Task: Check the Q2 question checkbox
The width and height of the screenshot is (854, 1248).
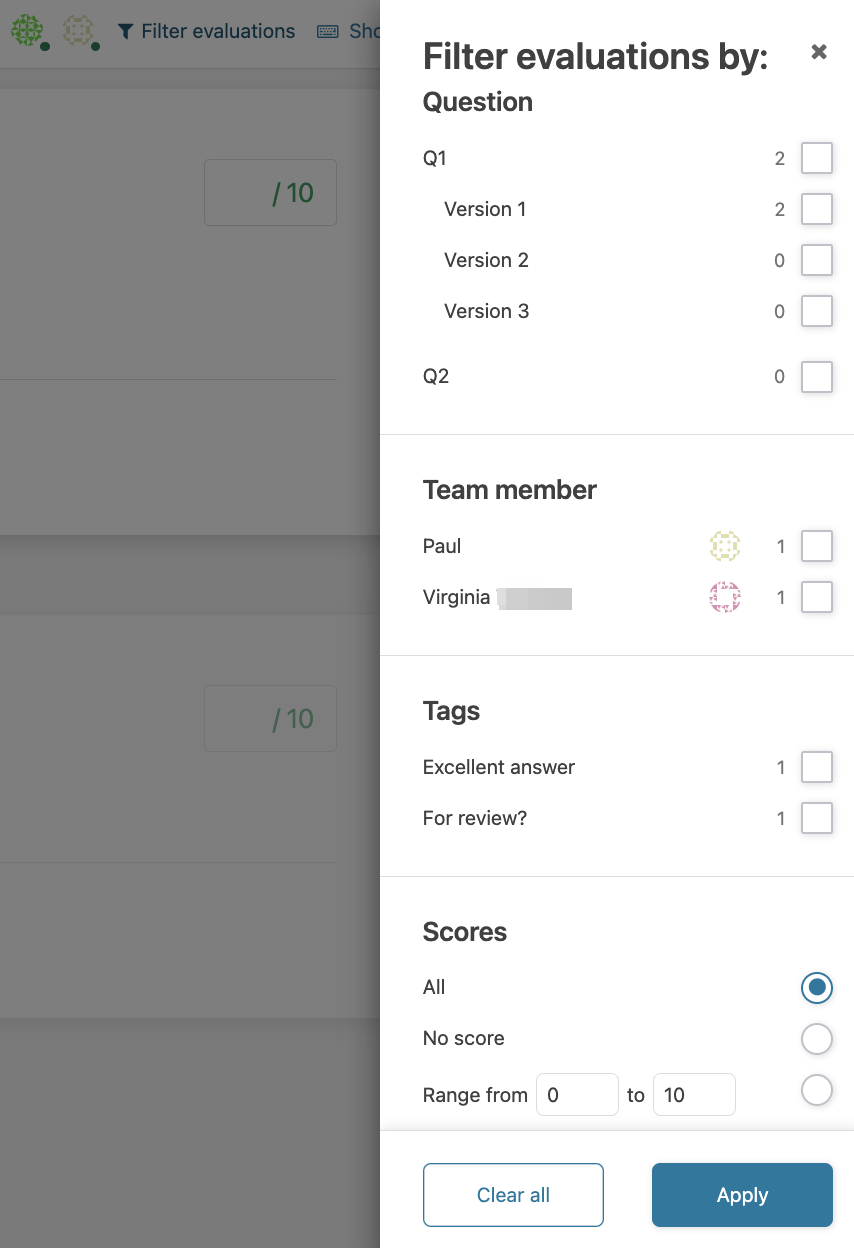Action: (817, 377)
